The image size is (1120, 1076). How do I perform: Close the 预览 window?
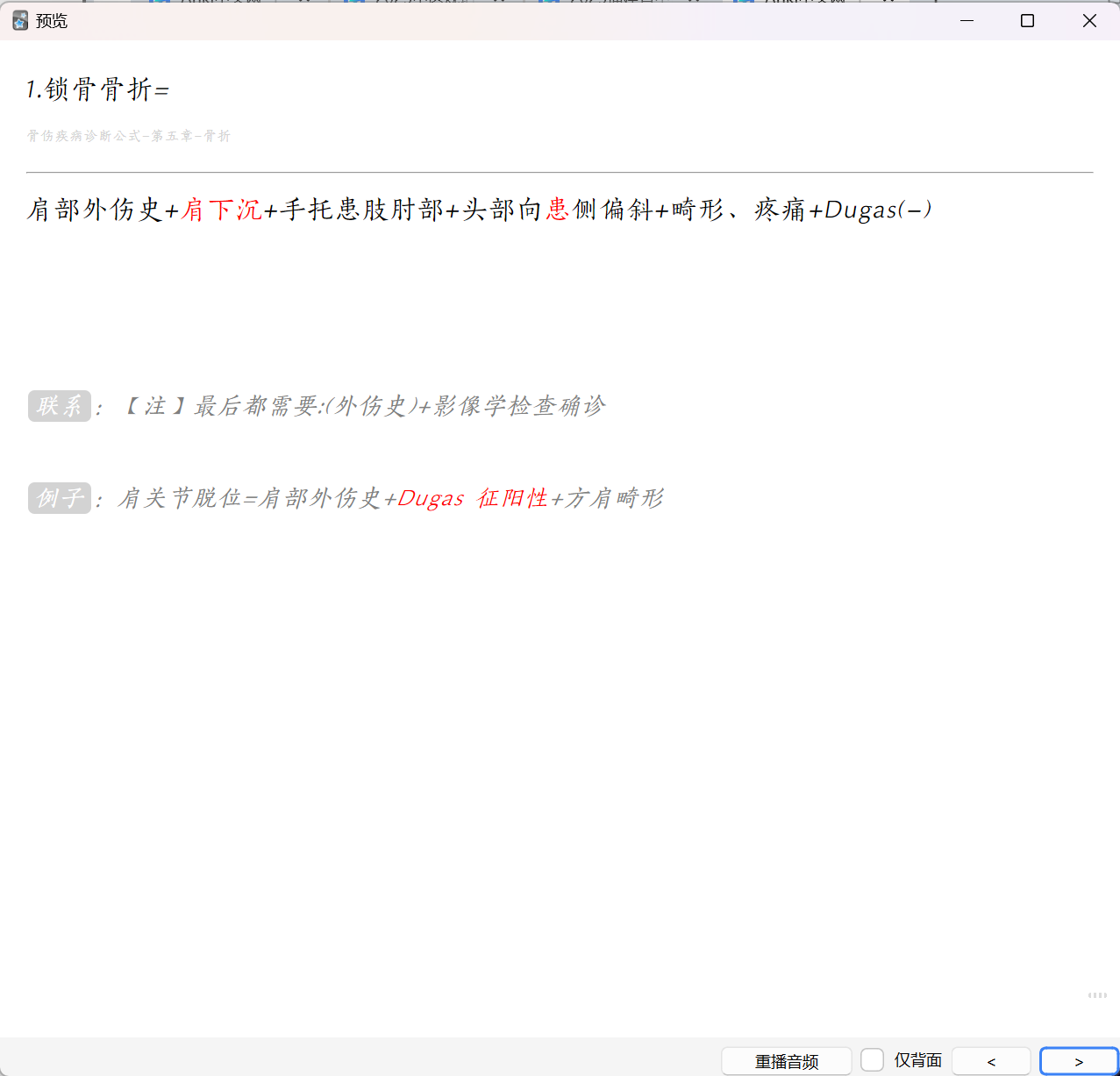1089,20
